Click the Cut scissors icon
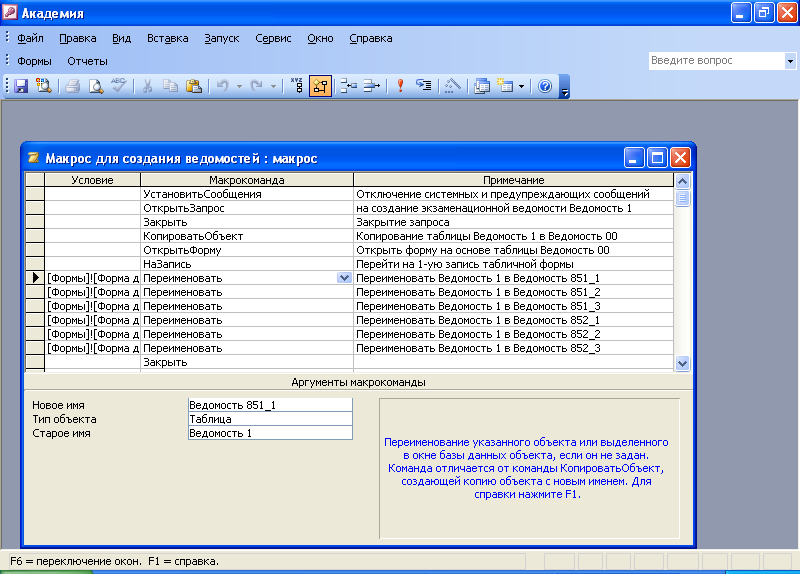This screenshot has width=800, height=574. point(147,86)
